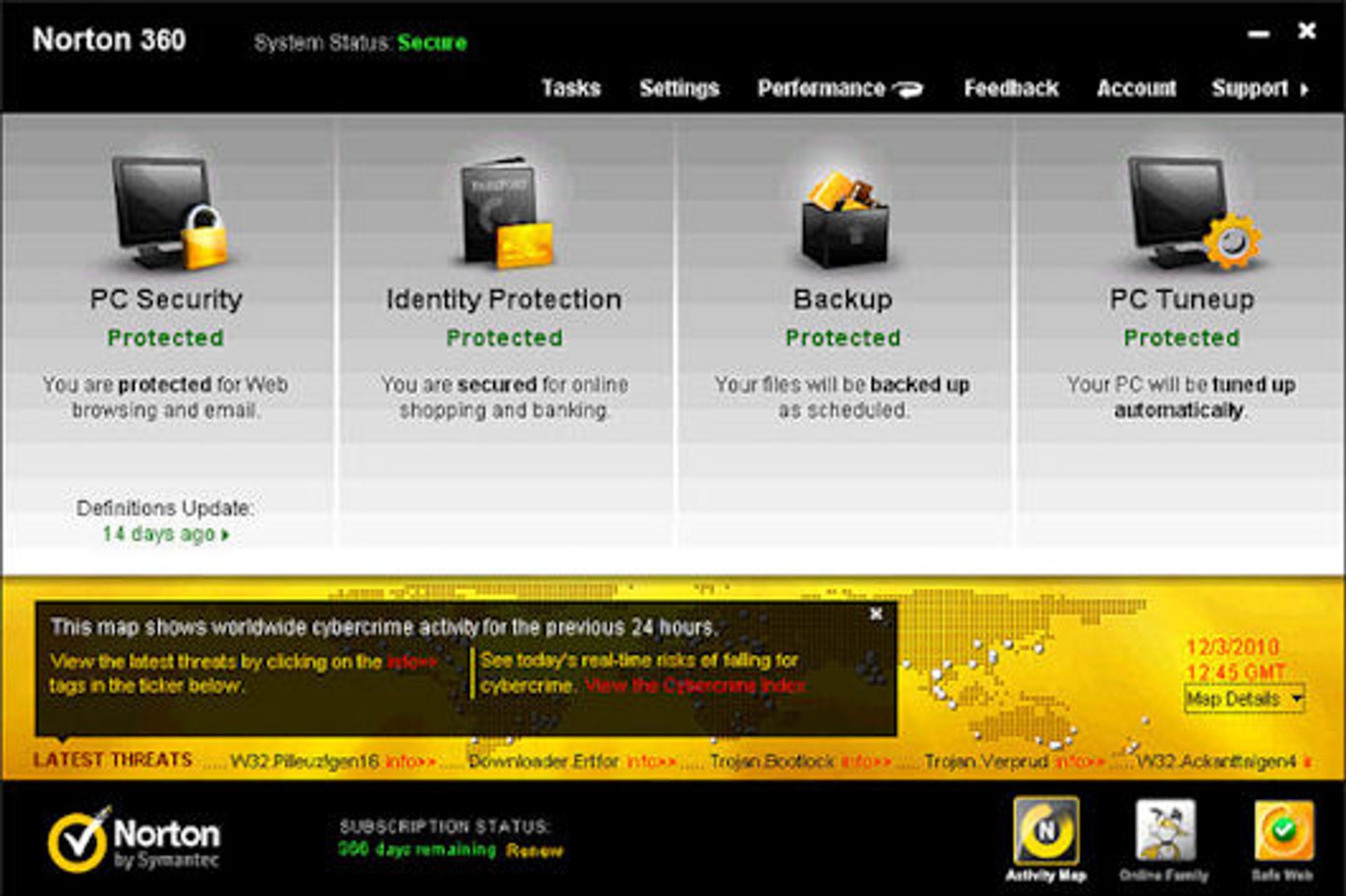Open the Activity Map icon

click(x=1046, y=831)
